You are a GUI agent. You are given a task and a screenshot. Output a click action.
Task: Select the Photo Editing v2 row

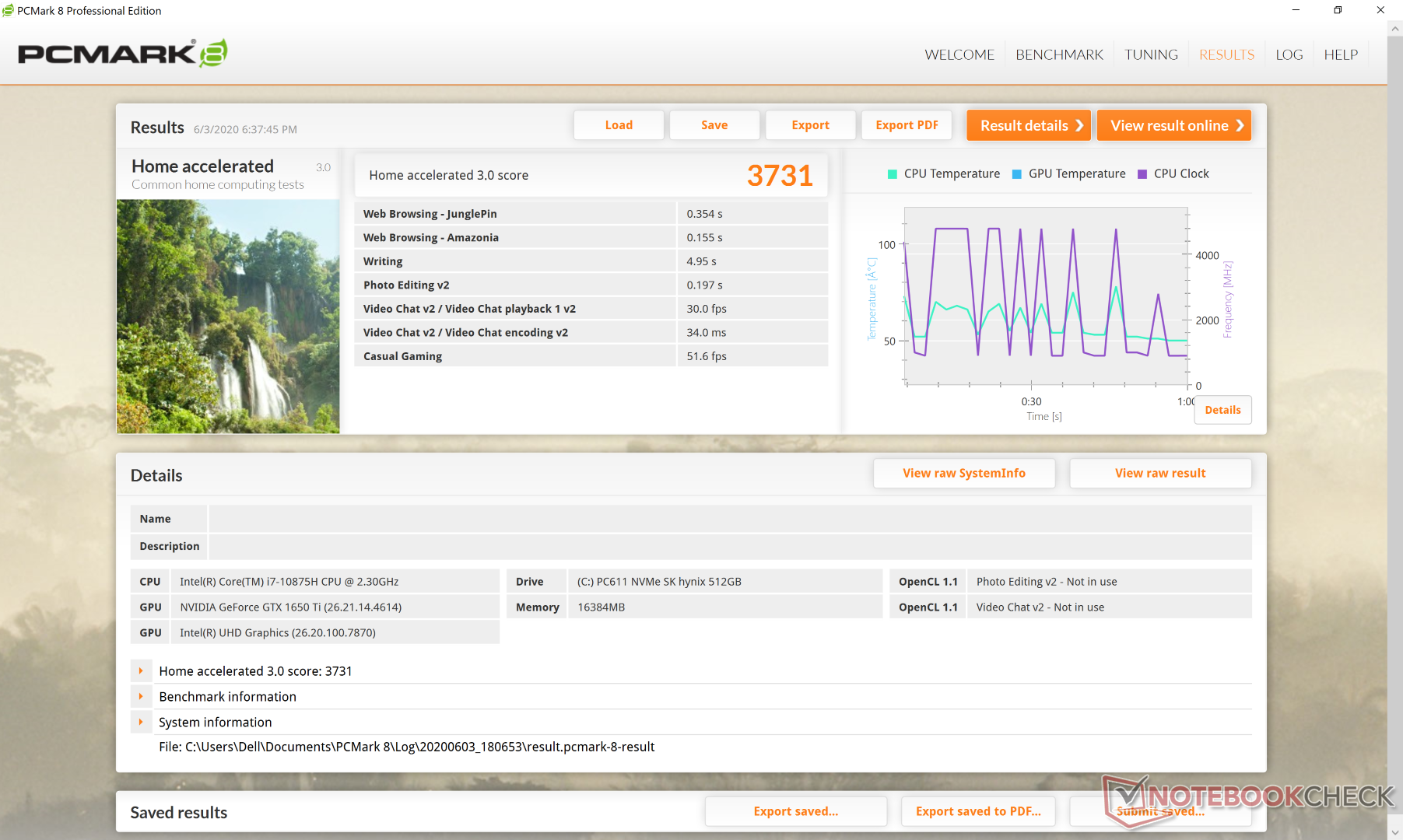click(591, 285)
